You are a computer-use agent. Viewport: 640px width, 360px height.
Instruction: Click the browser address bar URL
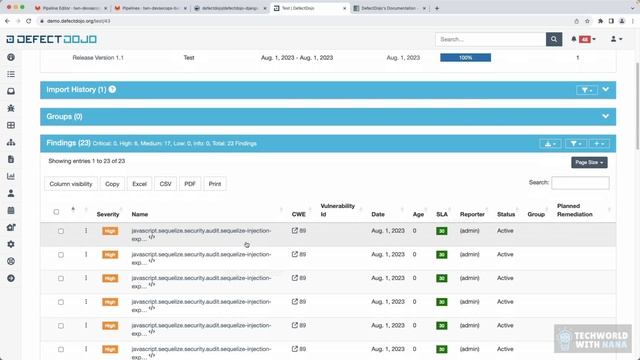point(78,21)
